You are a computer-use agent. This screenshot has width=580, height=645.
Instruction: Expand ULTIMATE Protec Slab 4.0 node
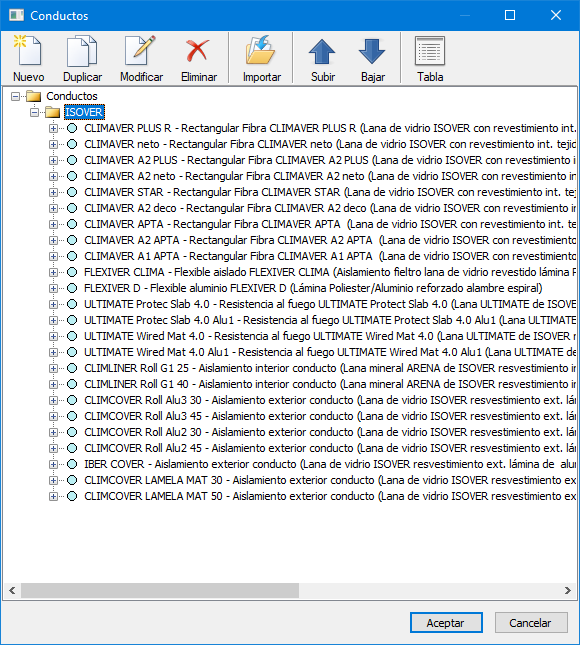pyautogui.click(x=53, y=305)
